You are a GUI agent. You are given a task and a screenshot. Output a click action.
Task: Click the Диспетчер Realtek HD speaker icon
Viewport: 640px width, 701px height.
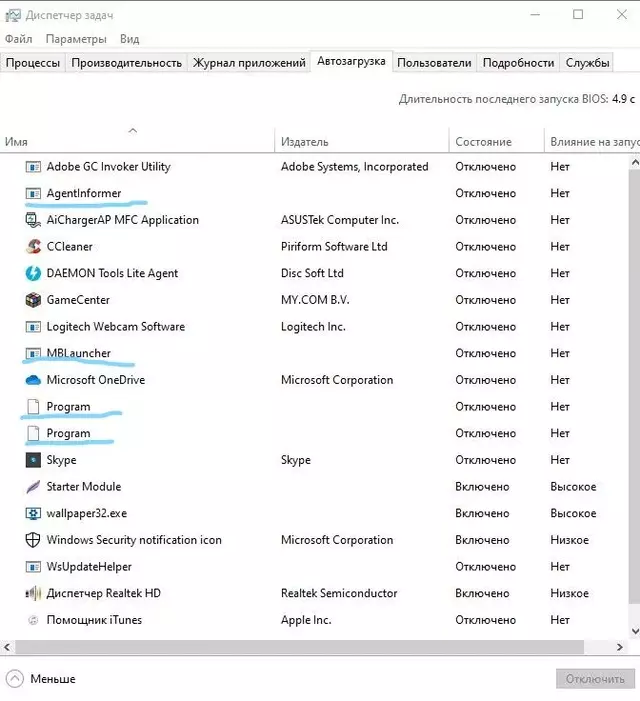point(33,593)
